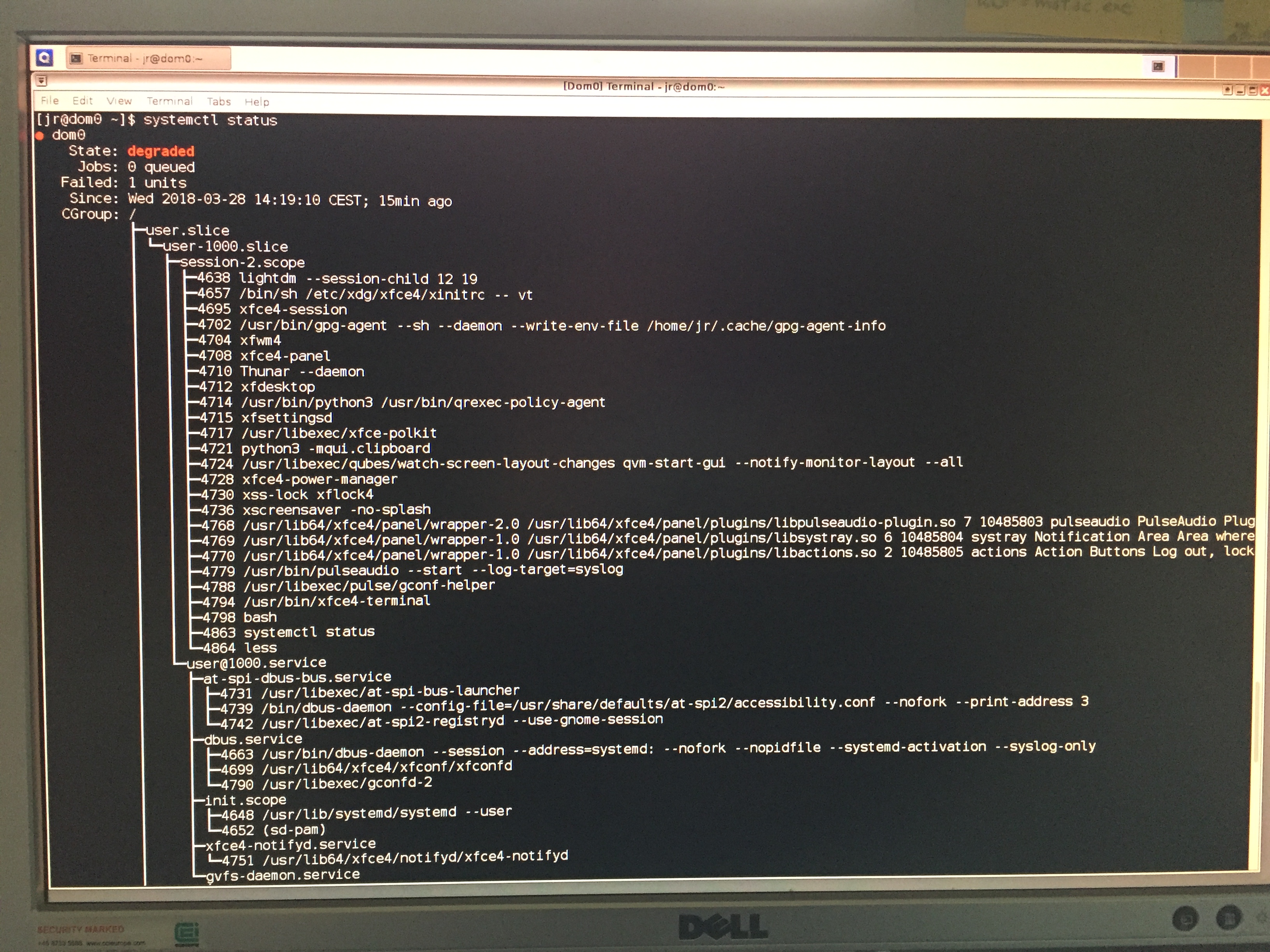Open the Qubes application menu icon
This screenshot has height=952, width=1270.
pos(44,58)
